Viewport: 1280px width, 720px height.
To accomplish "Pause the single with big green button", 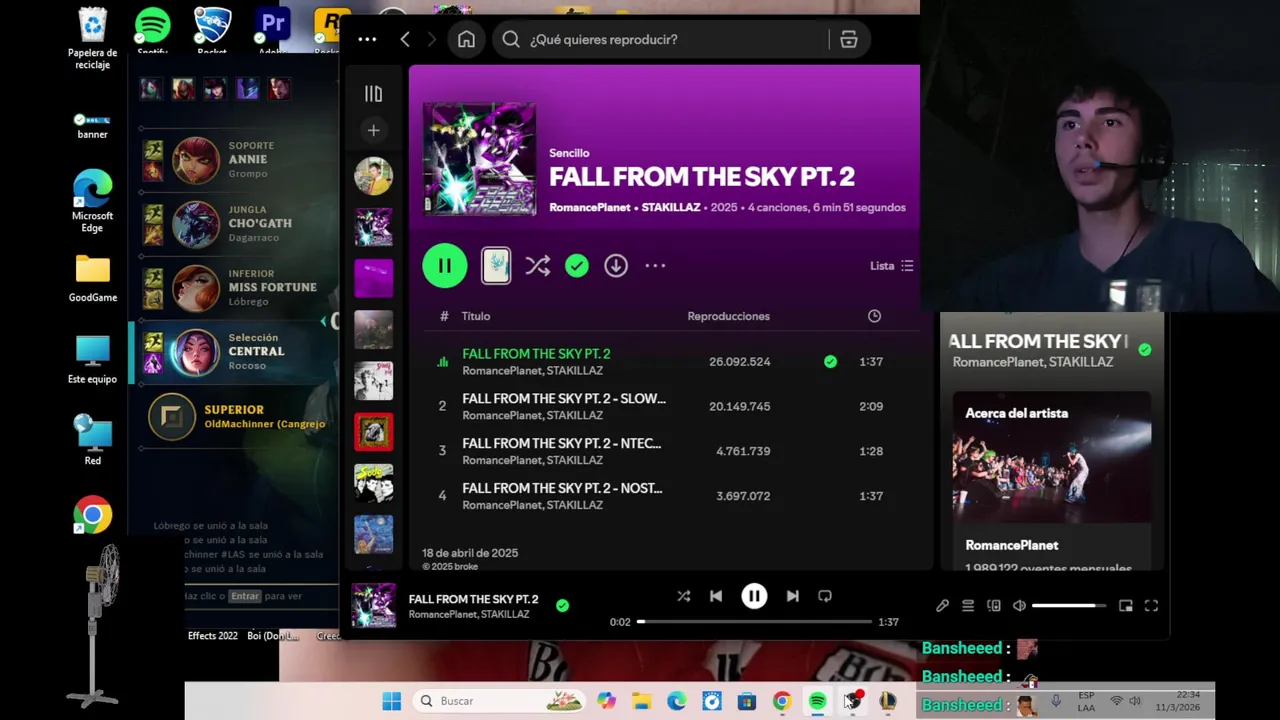I will coord(445,266).
